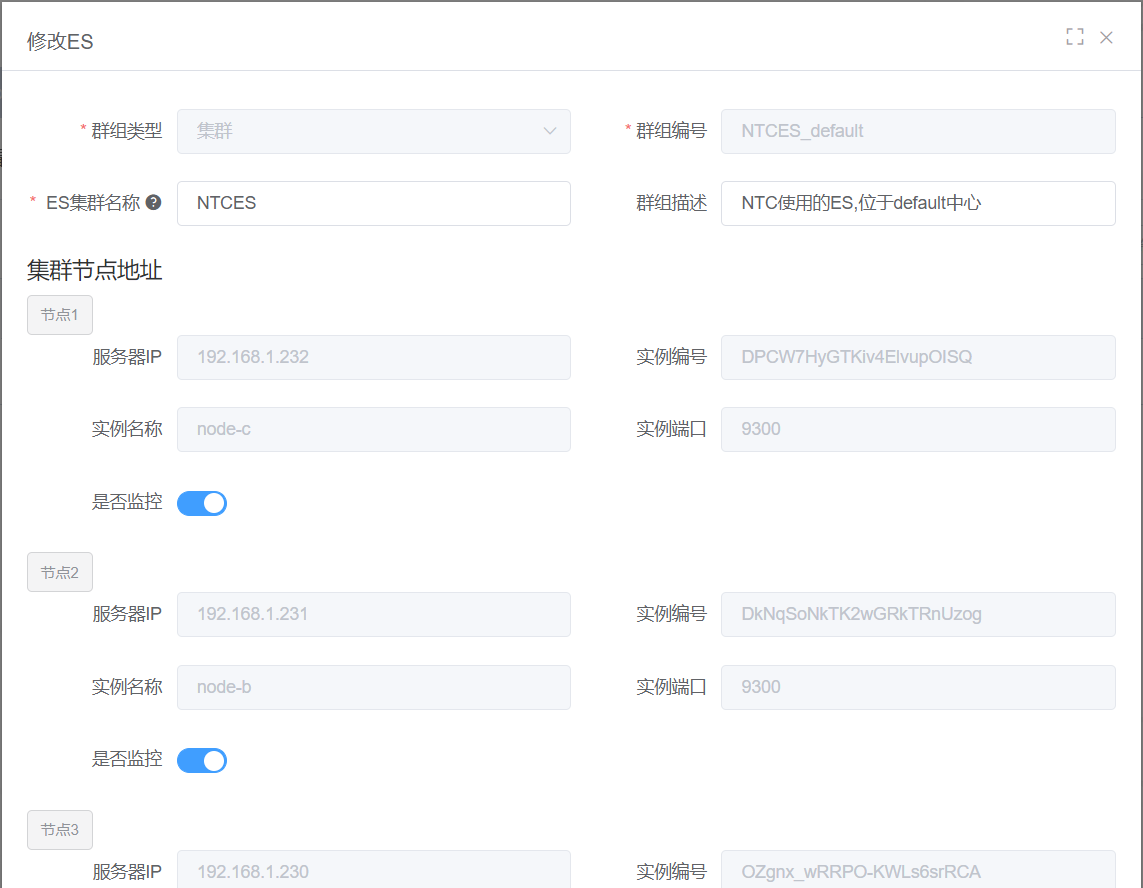Click the fullscreen expand icon in dialog header
The image size is (1143, 888).
1074,36
